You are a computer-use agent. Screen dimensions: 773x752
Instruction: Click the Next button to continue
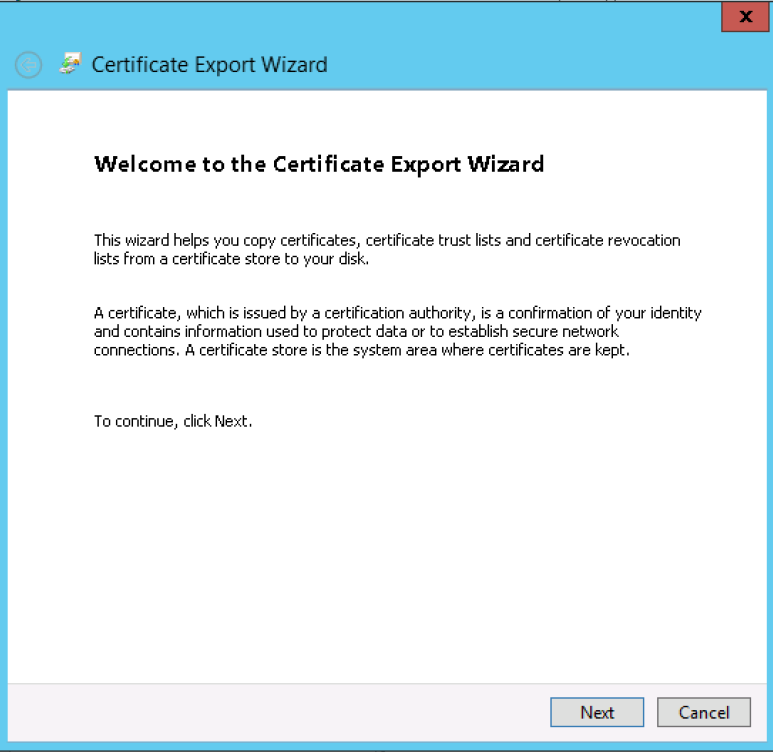[x=597, y=712]
